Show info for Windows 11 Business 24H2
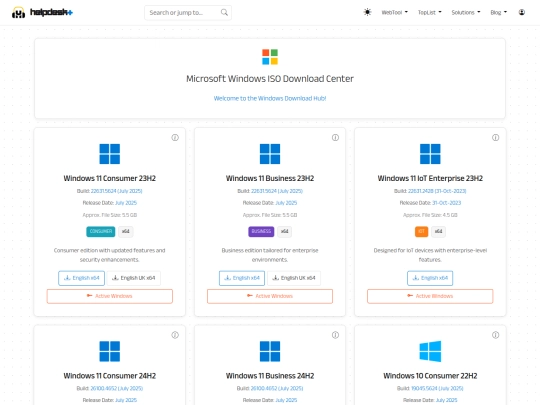Screen dimensions: 540x405 click(335, 335)
